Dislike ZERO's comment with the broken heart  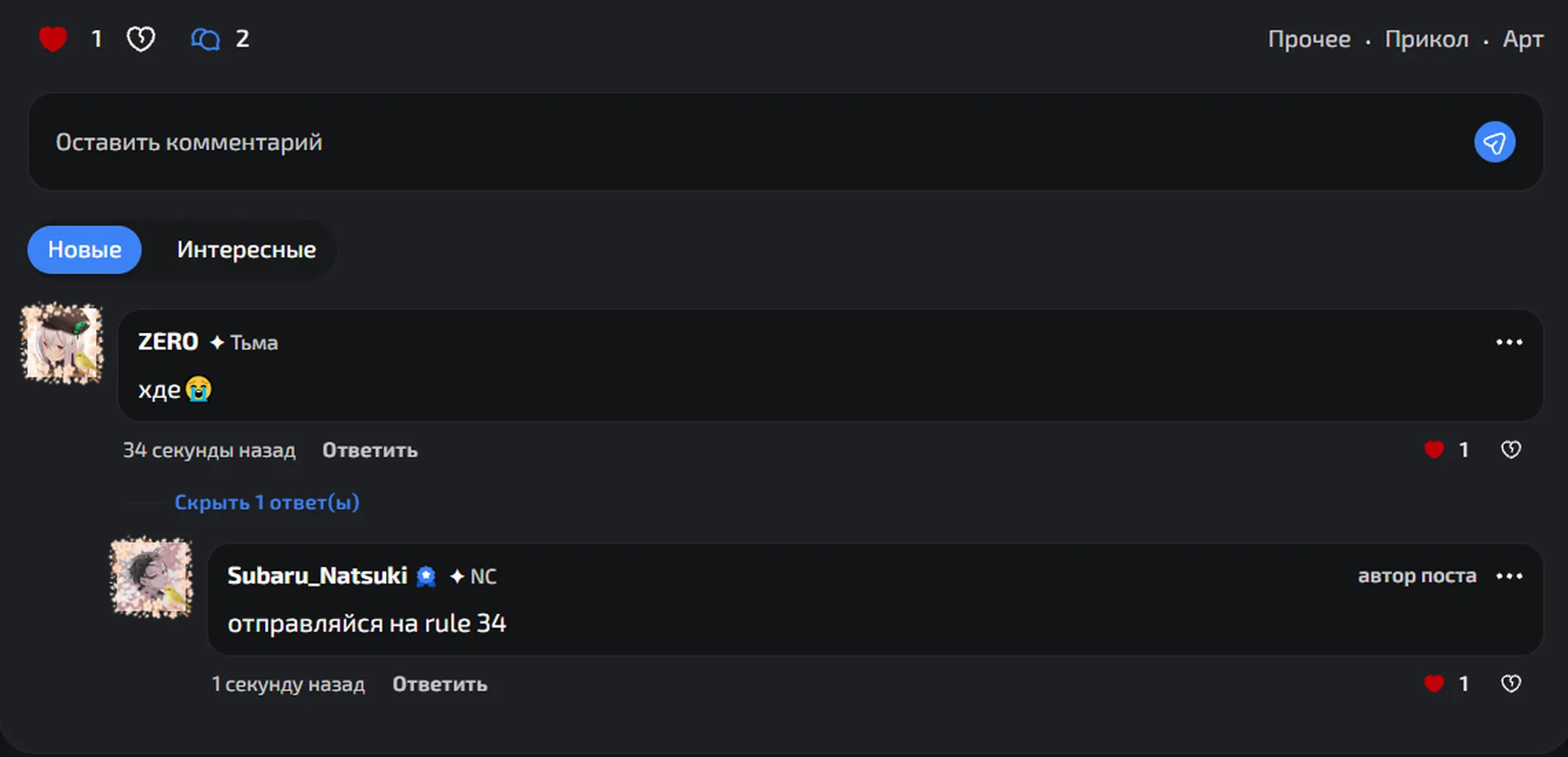coord(1510,450)
